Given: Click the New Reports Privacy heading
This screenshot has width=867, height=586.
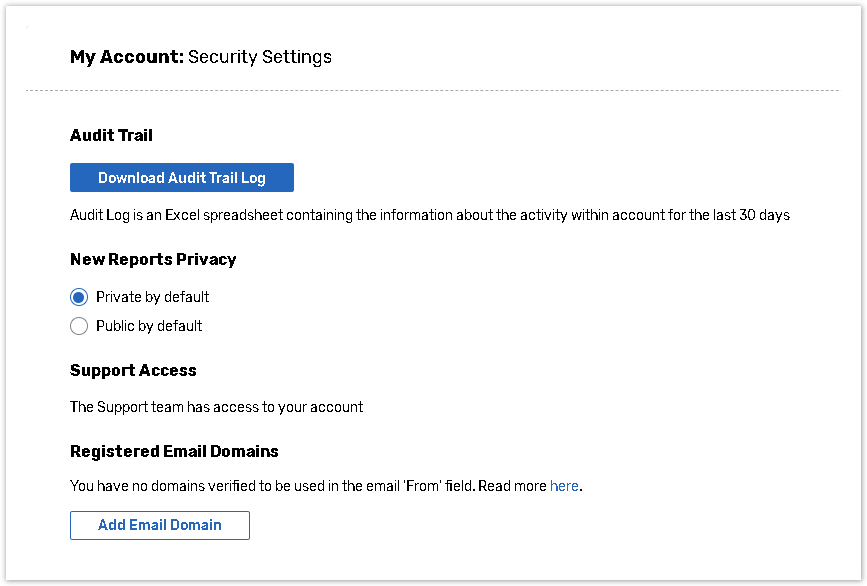Looking at the screenshot, I should pos(153,259).
